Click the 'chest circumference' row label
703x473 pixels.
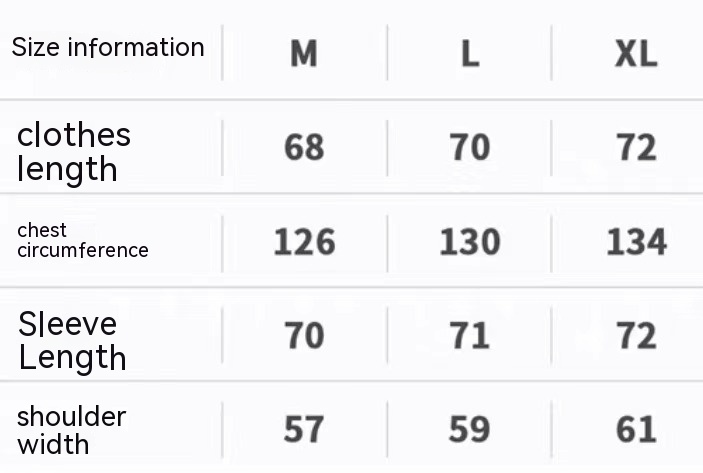[x=82, y=241]
